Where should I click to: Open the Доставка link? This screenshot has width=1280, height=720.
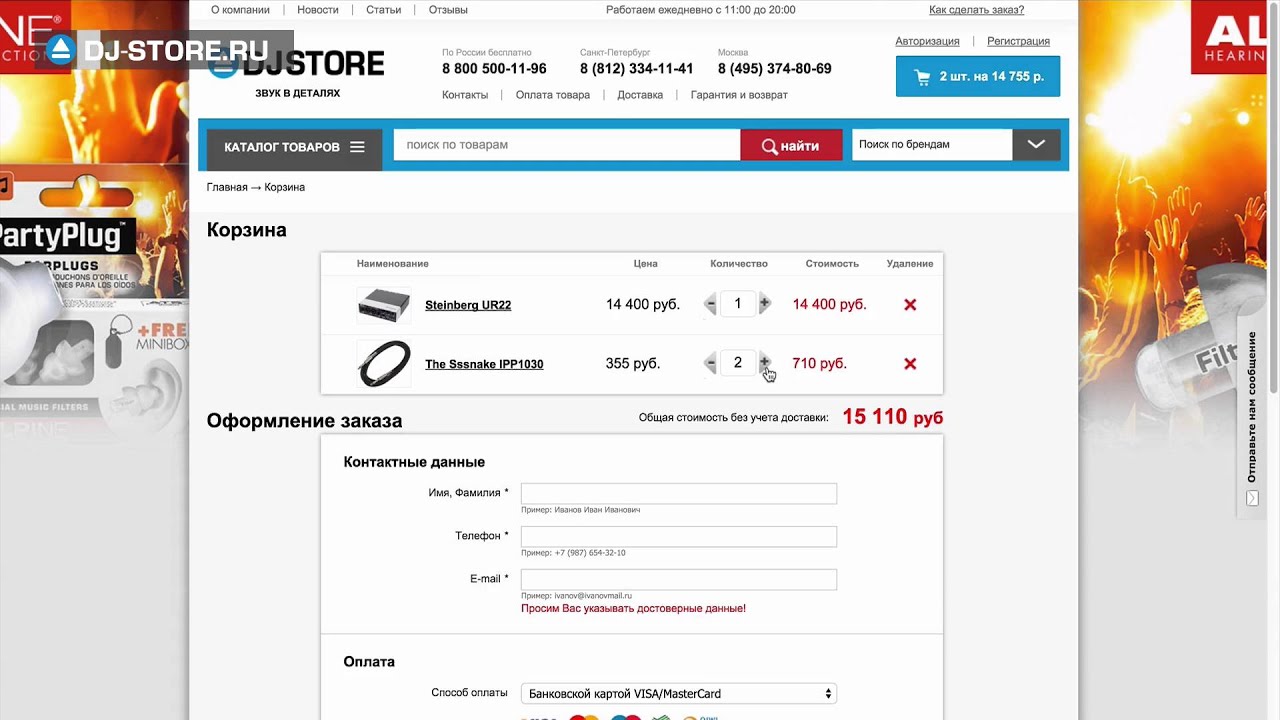640,95
